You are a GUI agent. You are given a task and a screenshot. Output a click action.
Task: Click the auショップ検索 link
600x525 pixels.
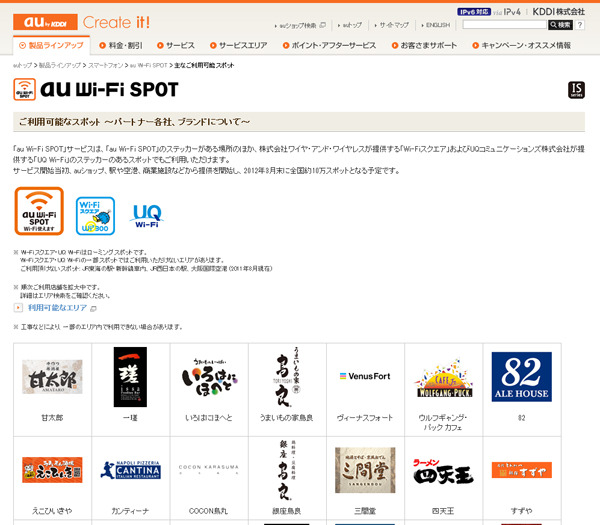[x=300, y=25]
